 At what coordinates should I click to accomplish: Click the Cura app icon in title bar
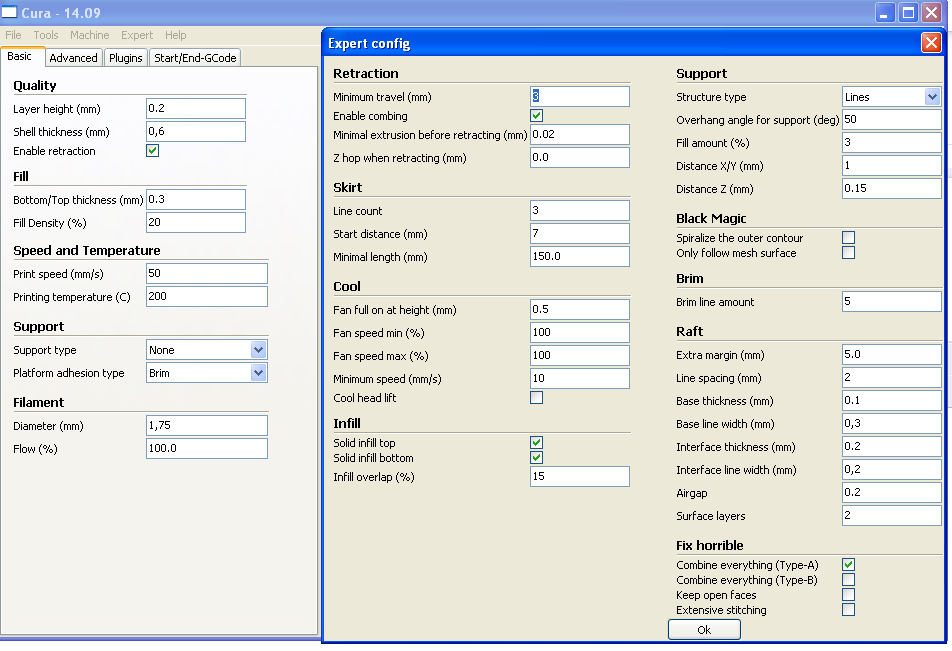point(9,12)
